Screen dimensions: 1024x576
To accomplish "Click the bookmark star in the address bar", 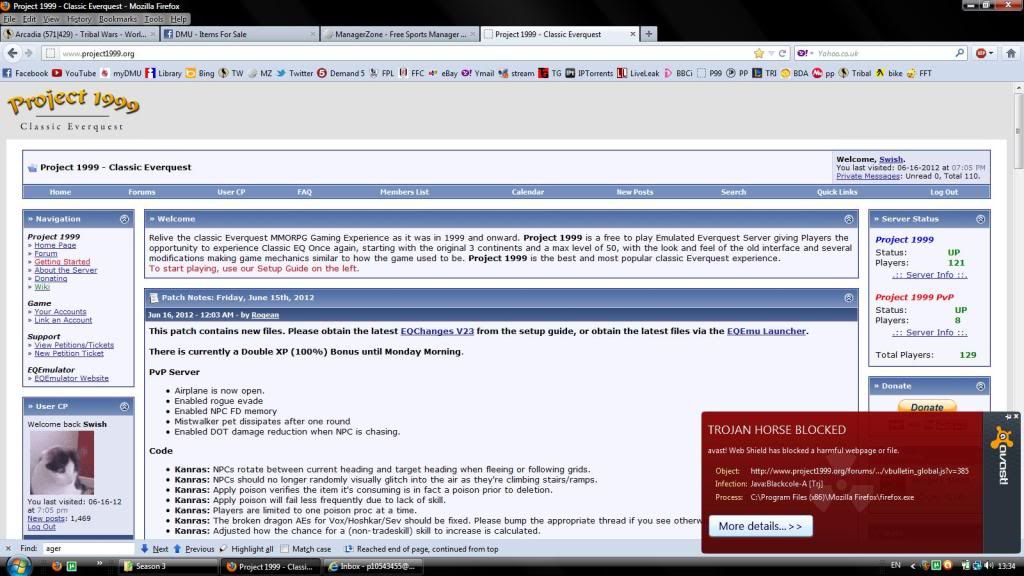I will pos(759,53).
